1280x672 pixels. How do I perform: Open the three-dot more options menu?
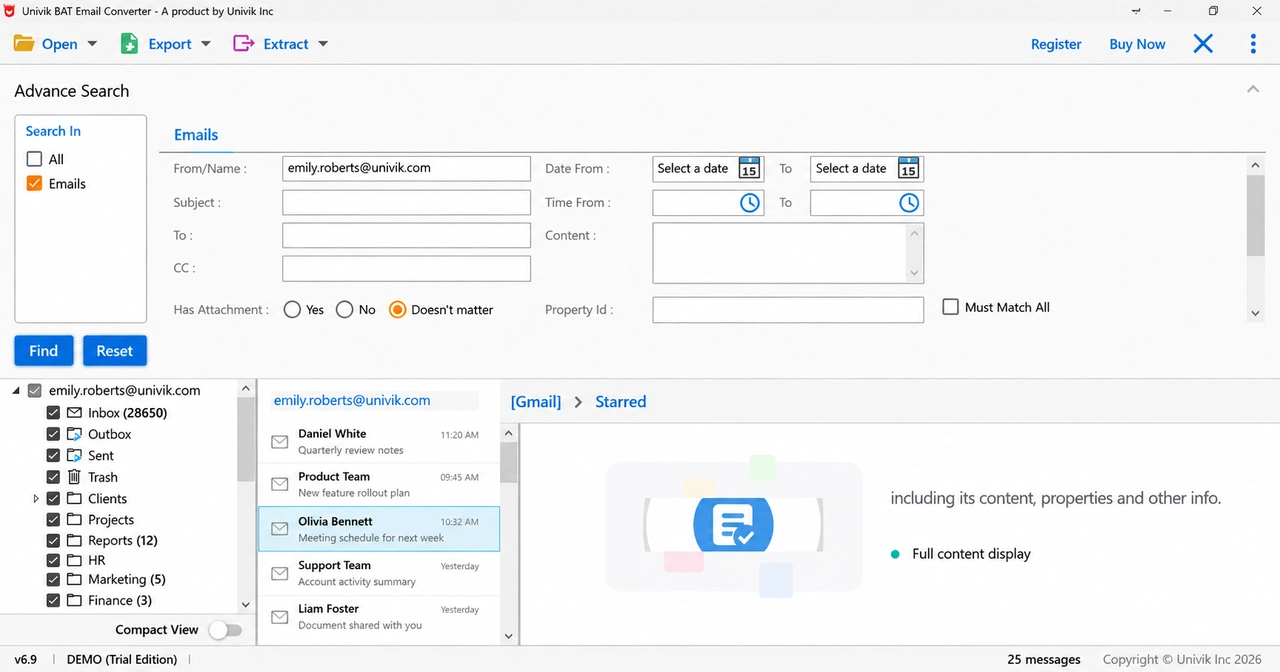1253,44
